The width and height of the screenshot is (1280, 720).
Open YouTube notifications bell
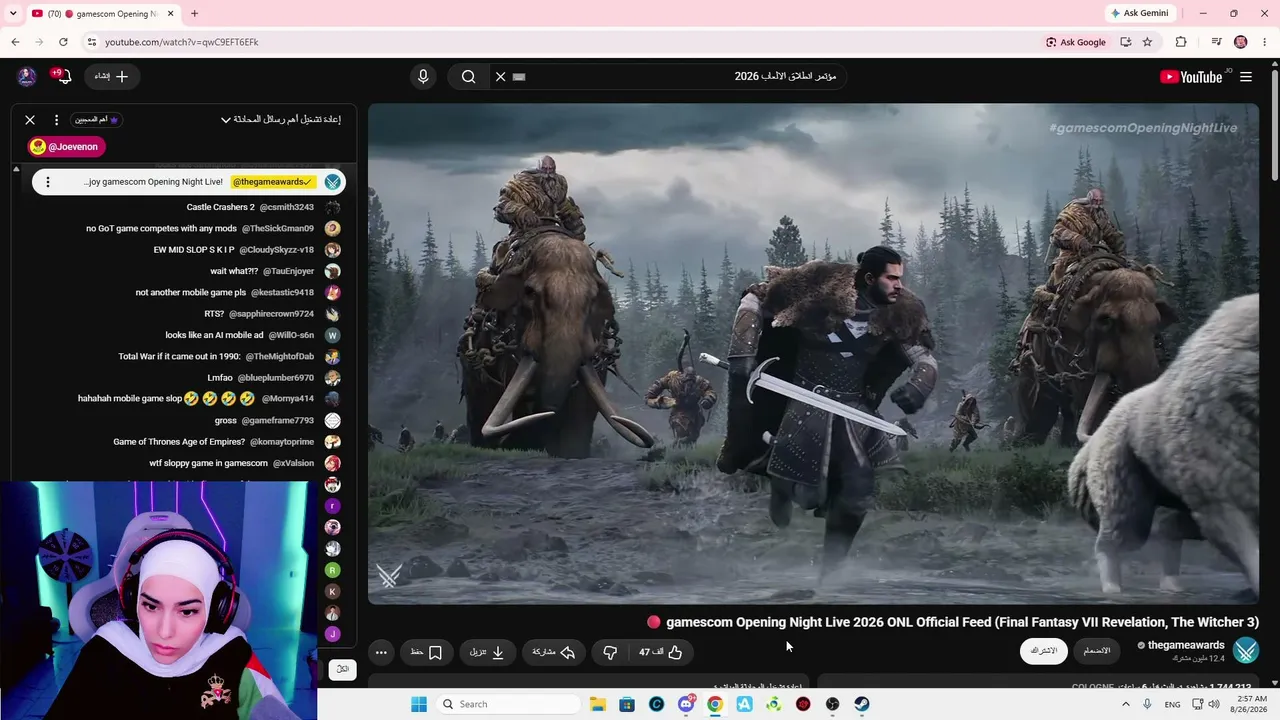click(62, 77)
